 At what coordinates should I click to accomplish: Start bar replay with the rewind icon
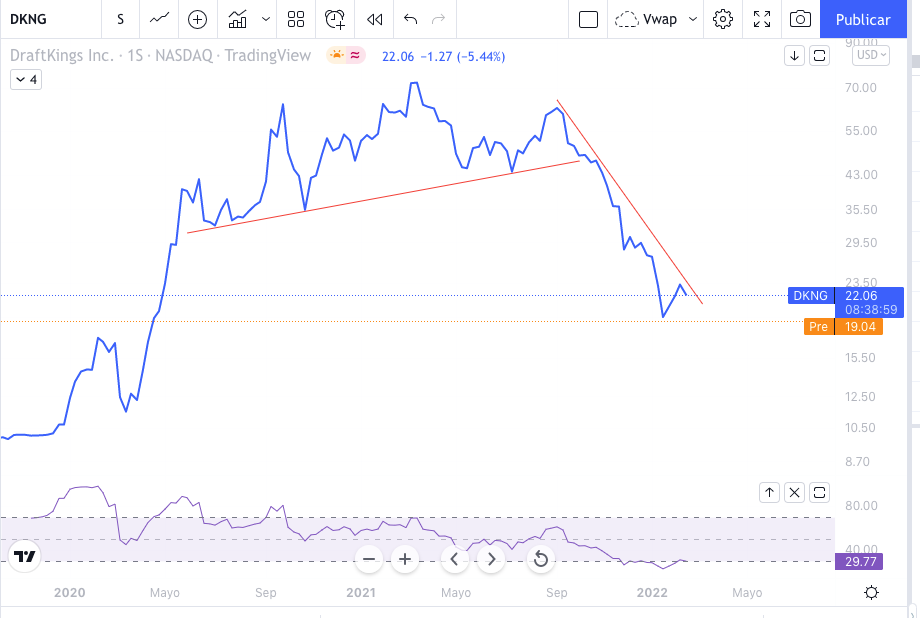(x=375, y=19)
